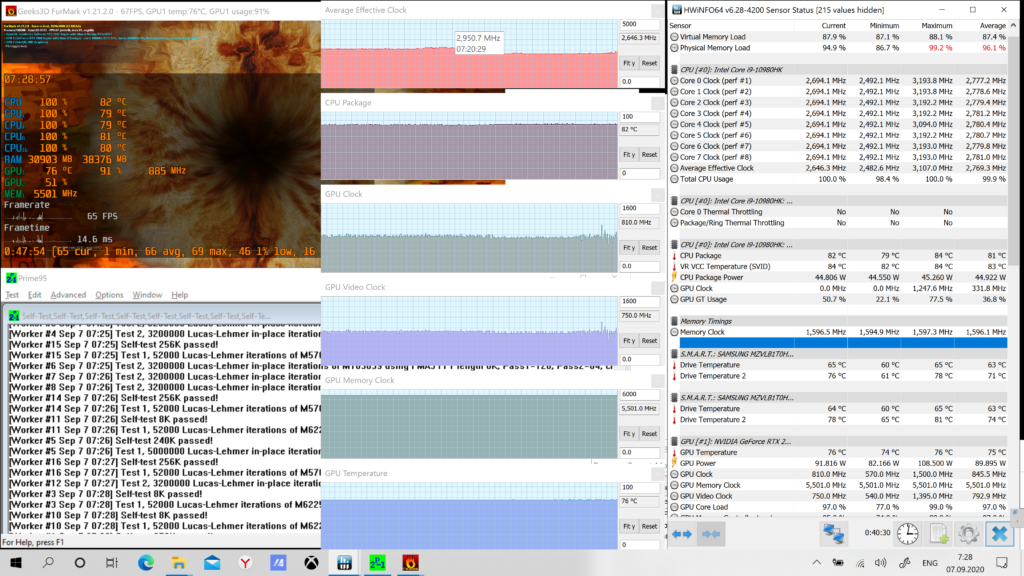
Task: Click the Wi-Fi network tray icon
Action: [860, 563]
